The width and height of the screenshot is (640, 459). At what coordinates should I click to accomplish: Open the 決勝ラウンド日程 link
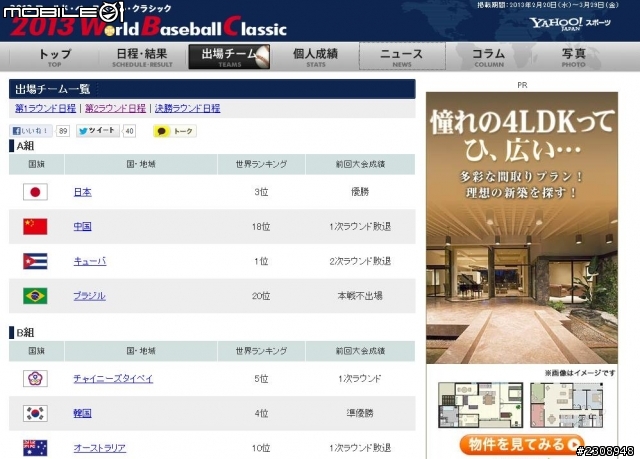(187, 109)
